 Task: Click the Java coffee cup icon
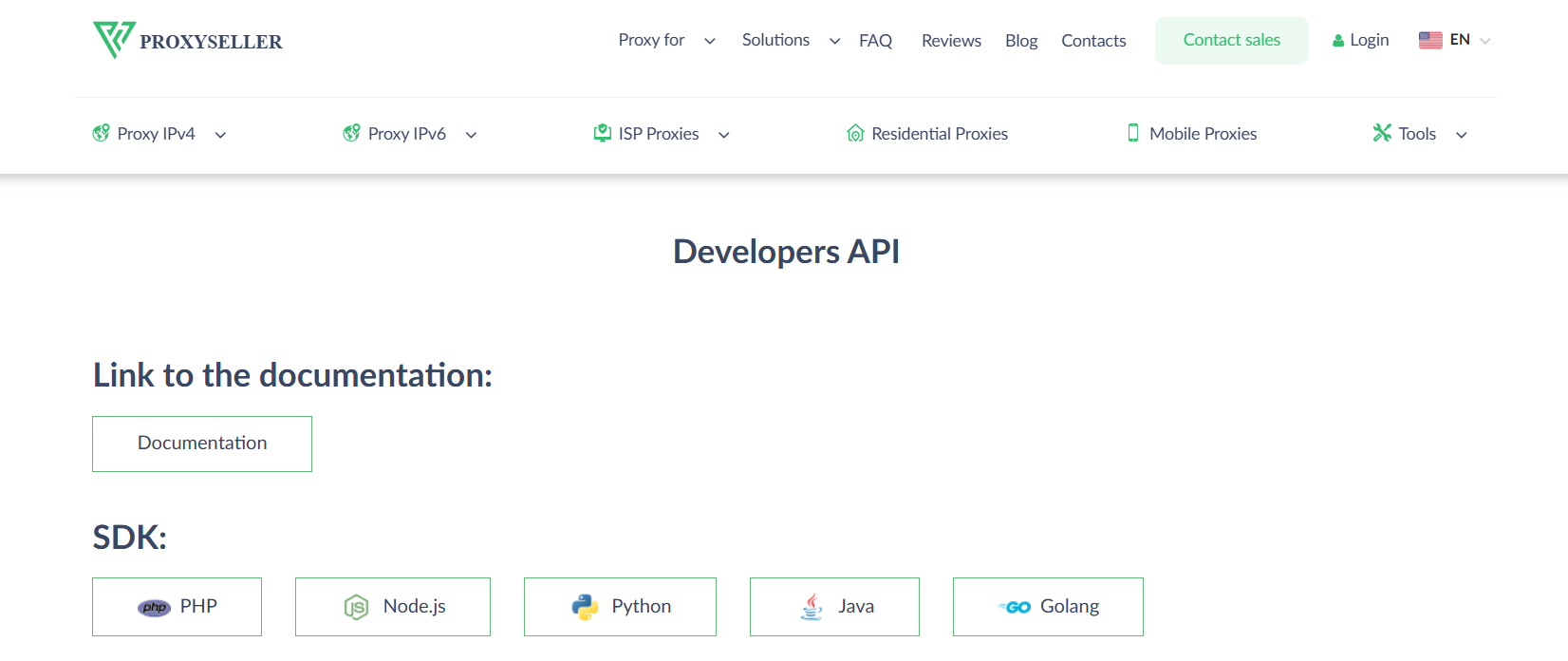[812, 607]
